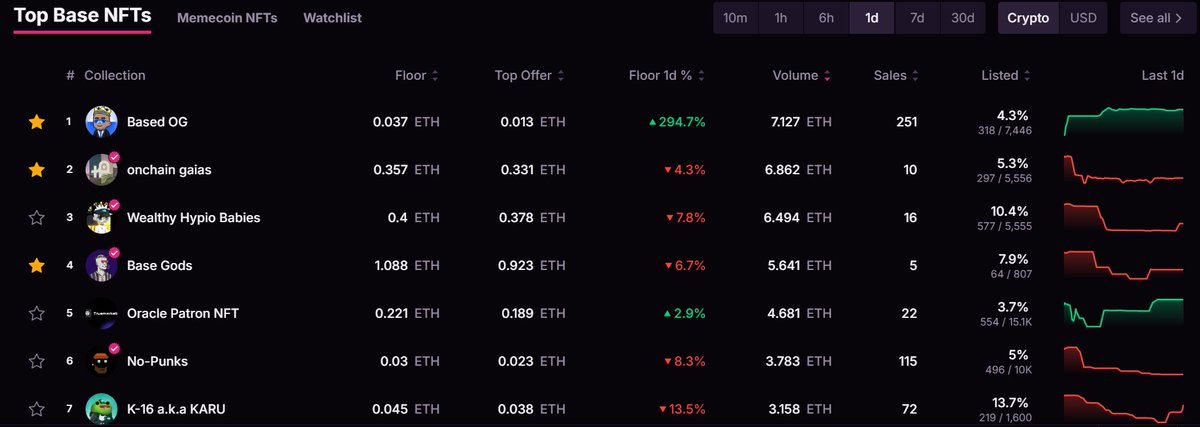View Base Gods 1d sparkline chart
Viewport: 1200px width, 427px height.
pos(1124,266)
